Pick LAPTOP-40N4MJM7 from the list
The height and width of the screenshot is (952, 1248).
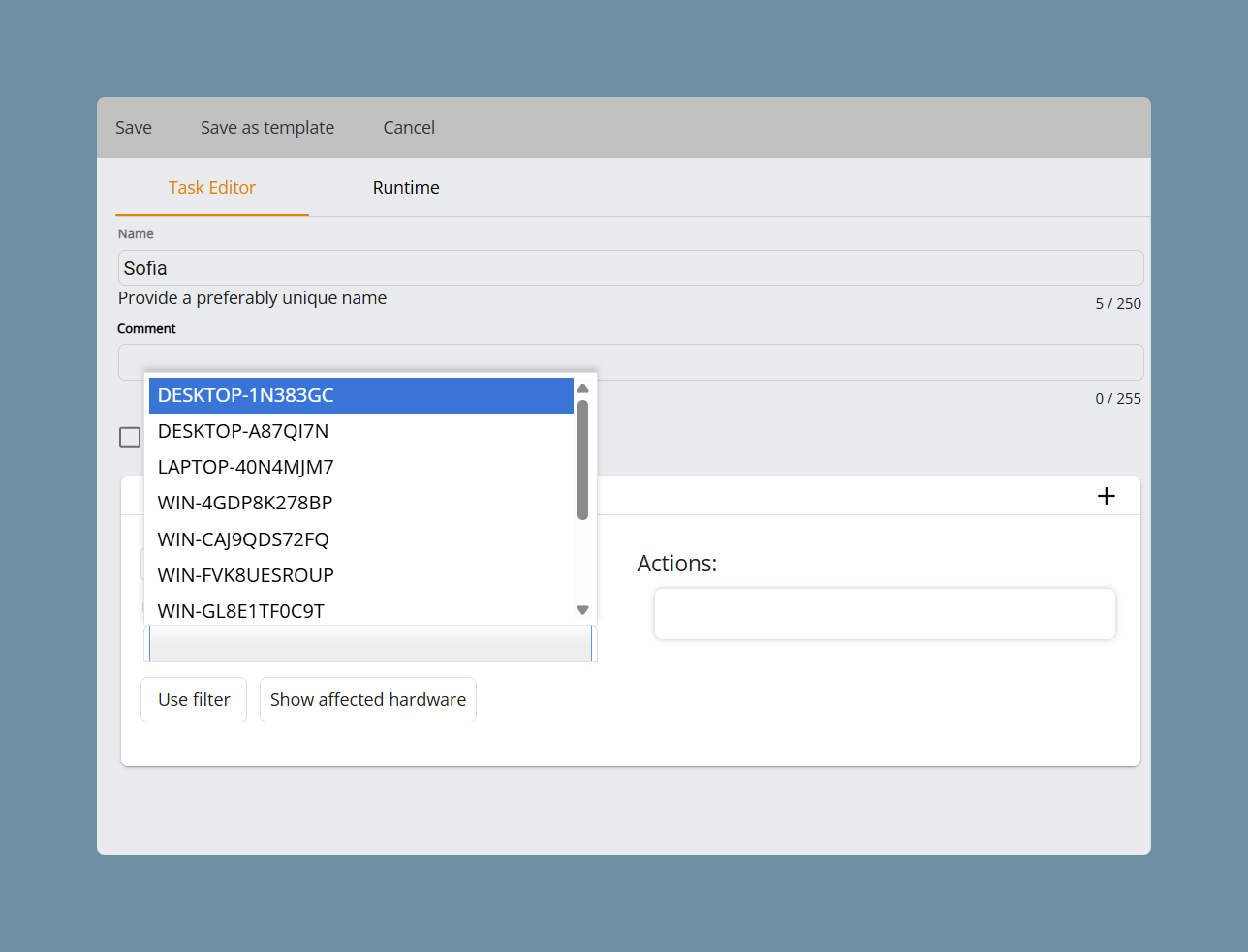361,467
